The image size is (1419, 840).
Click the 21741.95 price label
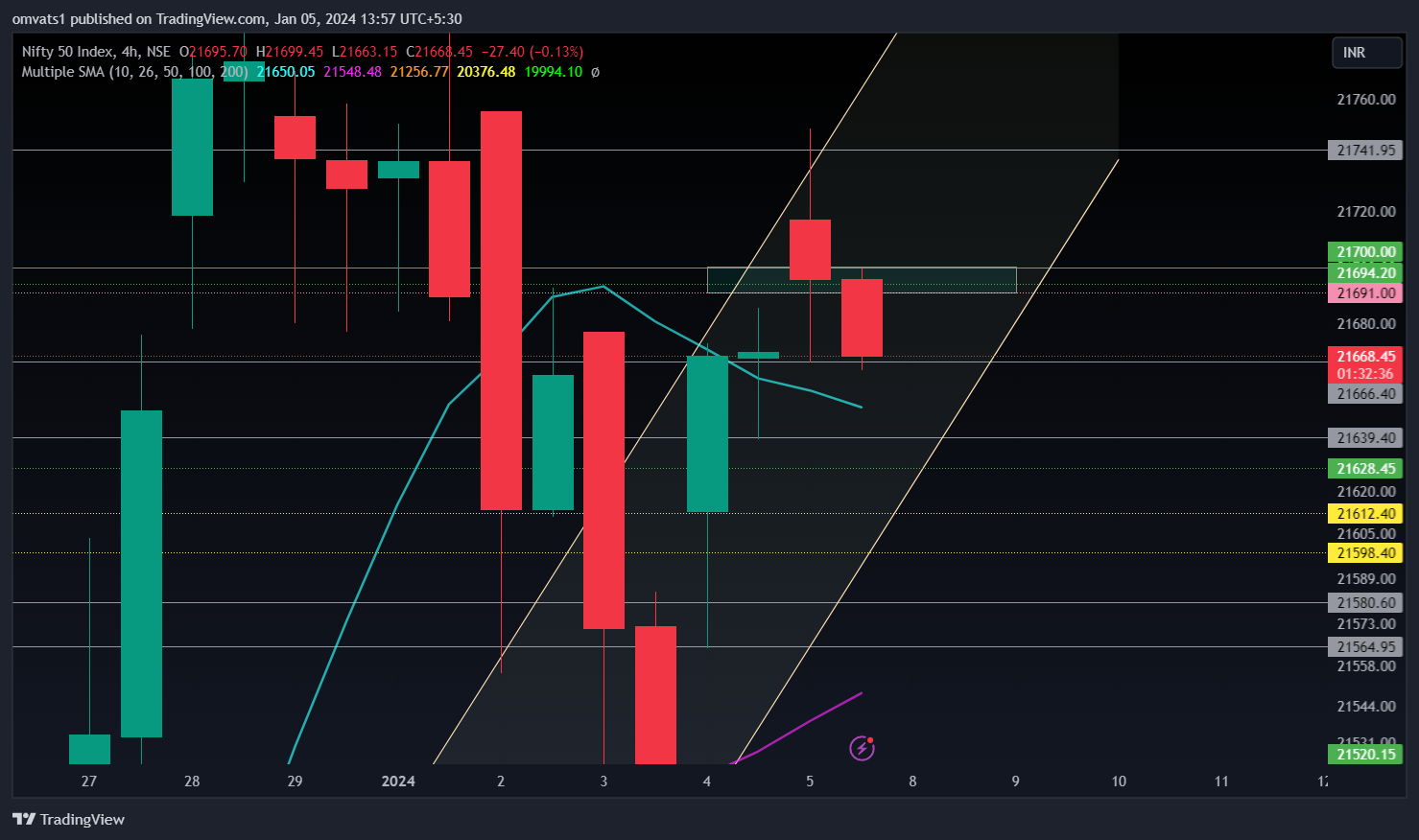[x=1365, y=151]
